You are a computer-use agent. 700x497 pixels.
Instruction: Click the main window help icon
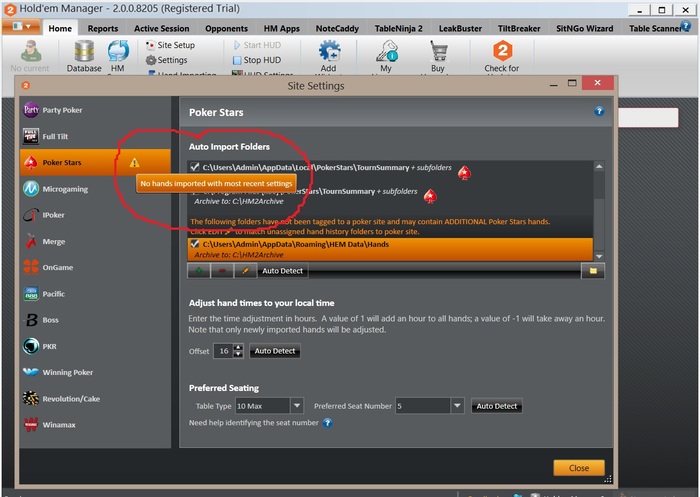(x=685, y=26)
